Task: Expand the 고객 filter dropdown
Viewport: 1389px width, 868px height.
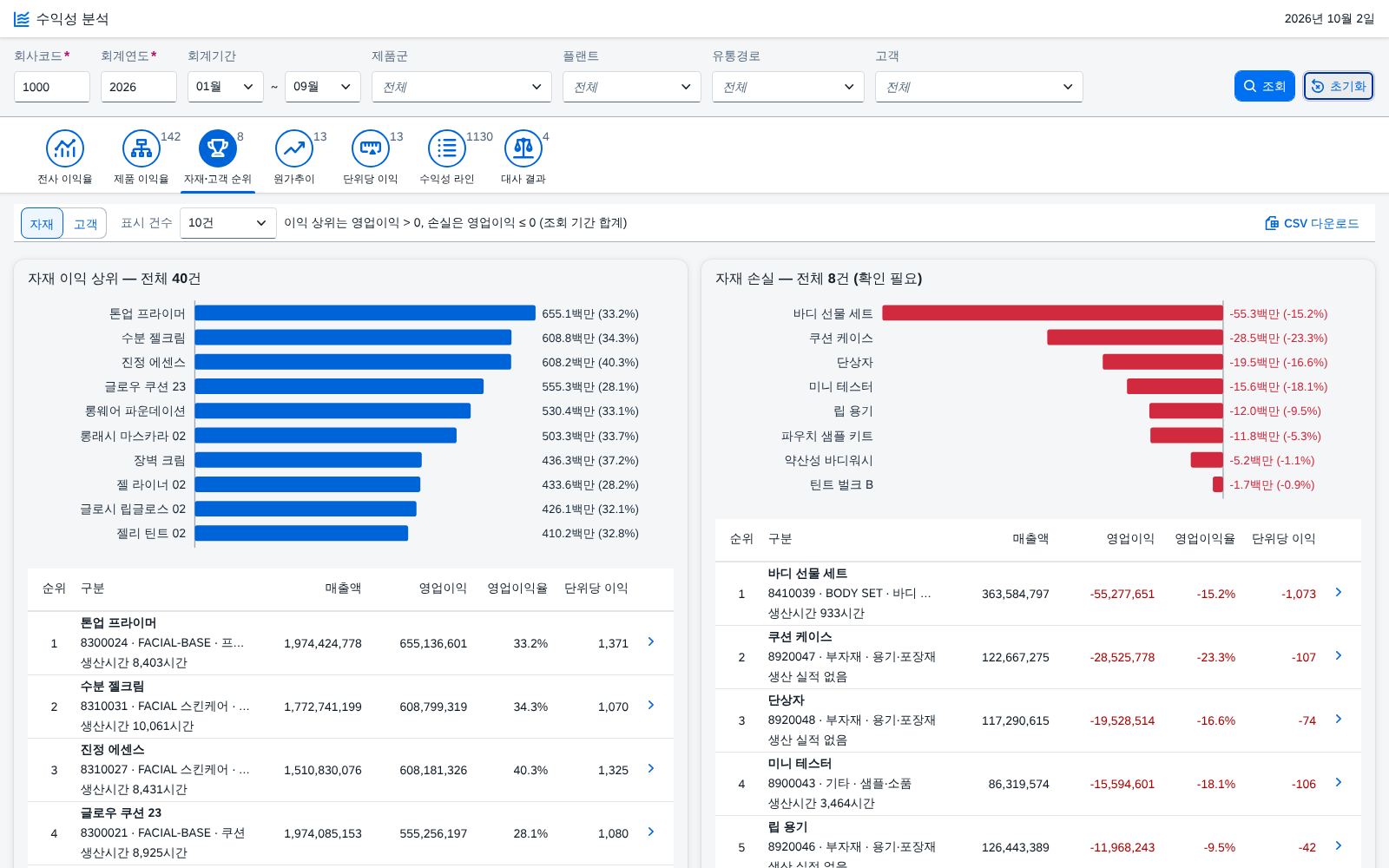Action: (979, 87)
